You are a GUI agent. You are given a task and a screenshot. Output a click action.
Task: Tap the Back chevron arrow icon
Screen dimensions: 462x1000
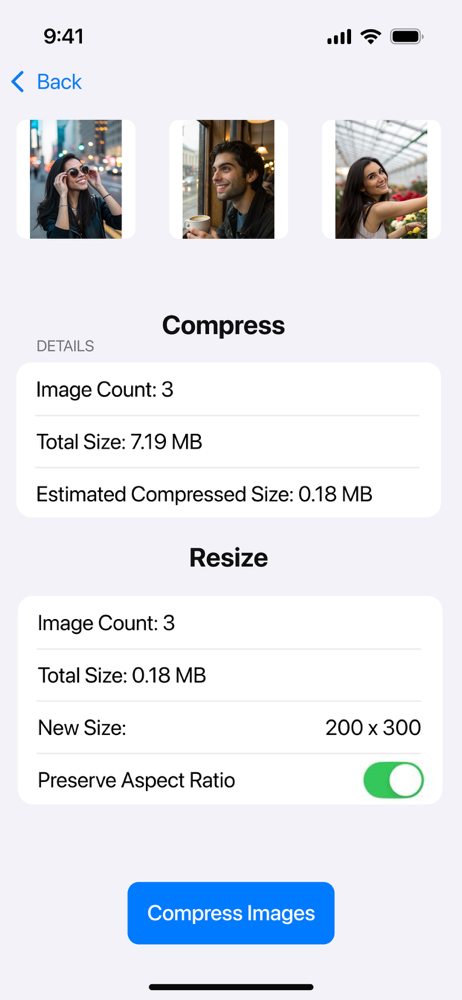coord(18,82)
